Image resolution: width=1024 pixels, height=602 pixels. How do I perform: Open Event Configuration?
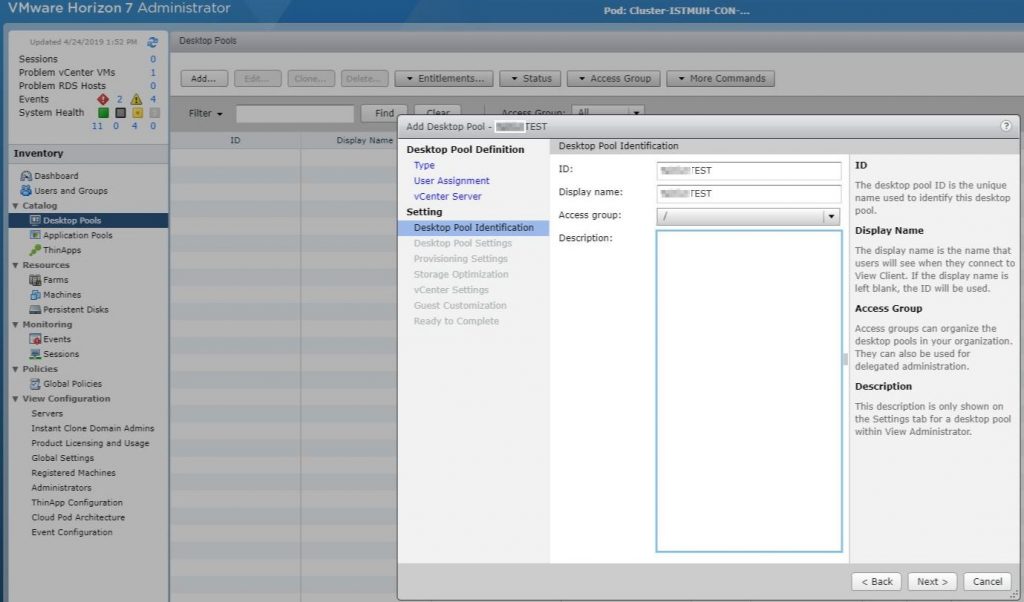click(72, 533)
